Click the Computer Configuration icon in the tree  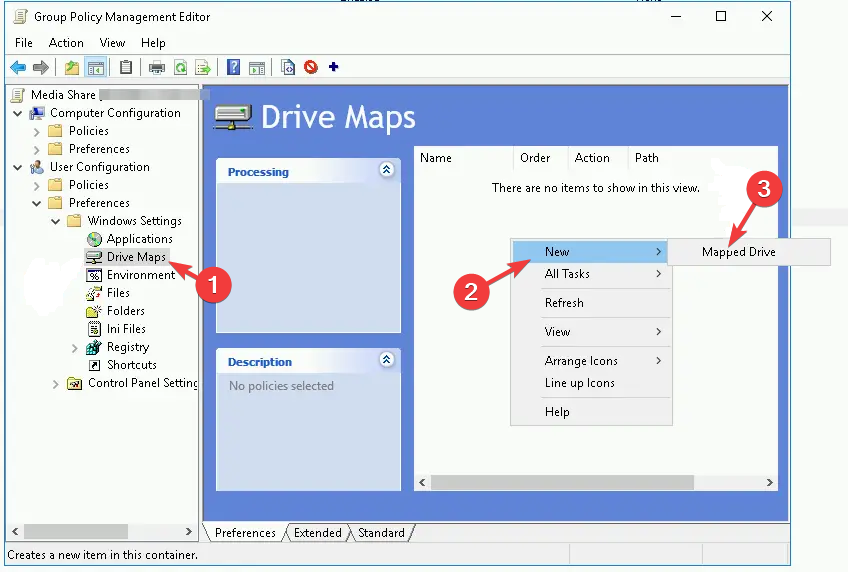pyautogui.click(x=37, y=113)
